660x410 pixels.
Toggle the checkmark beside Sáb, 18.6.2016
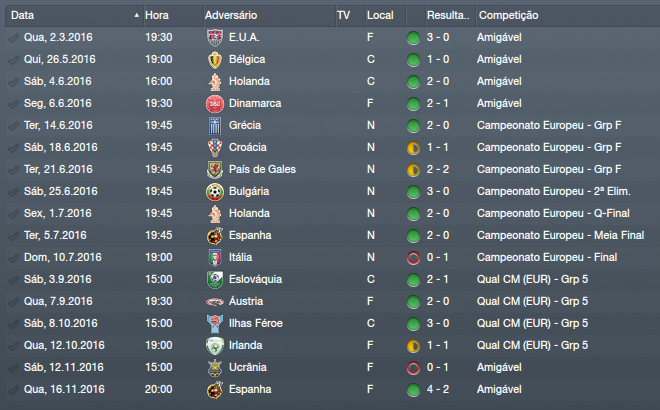[12, 148]
